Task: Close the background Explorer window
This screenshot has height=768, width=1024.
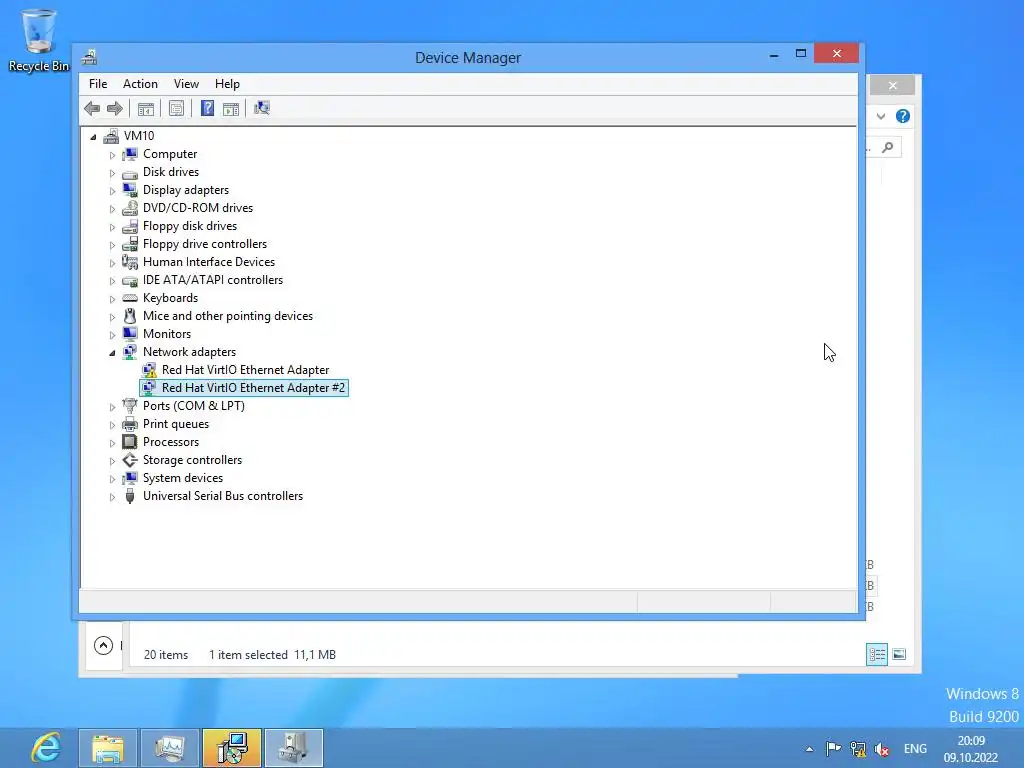Action: coord(893,85)
